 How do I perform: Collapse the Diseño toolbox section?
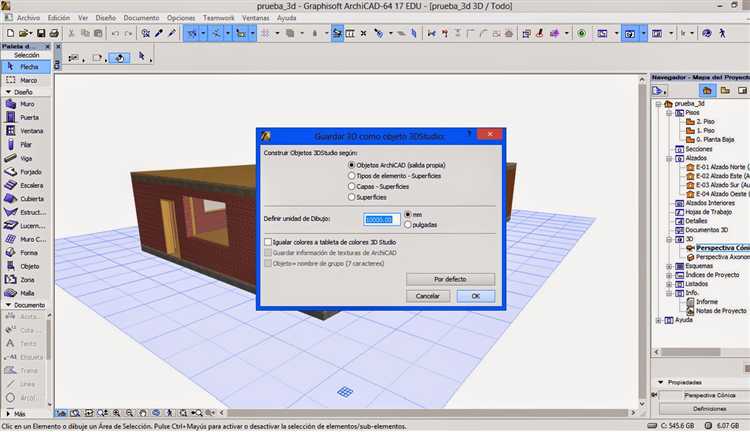(x=8, y=92)
